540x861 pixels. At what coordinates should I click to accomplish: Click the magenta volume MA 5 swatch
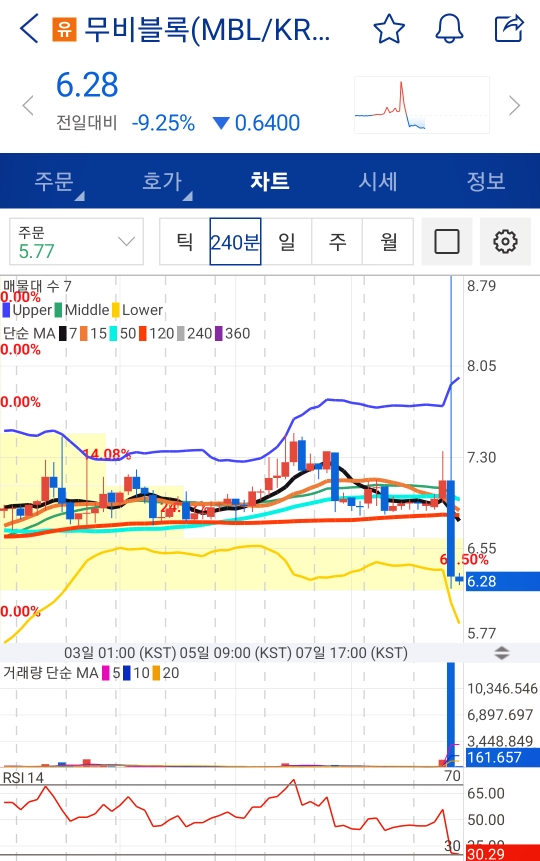click(x=106, y=673)
